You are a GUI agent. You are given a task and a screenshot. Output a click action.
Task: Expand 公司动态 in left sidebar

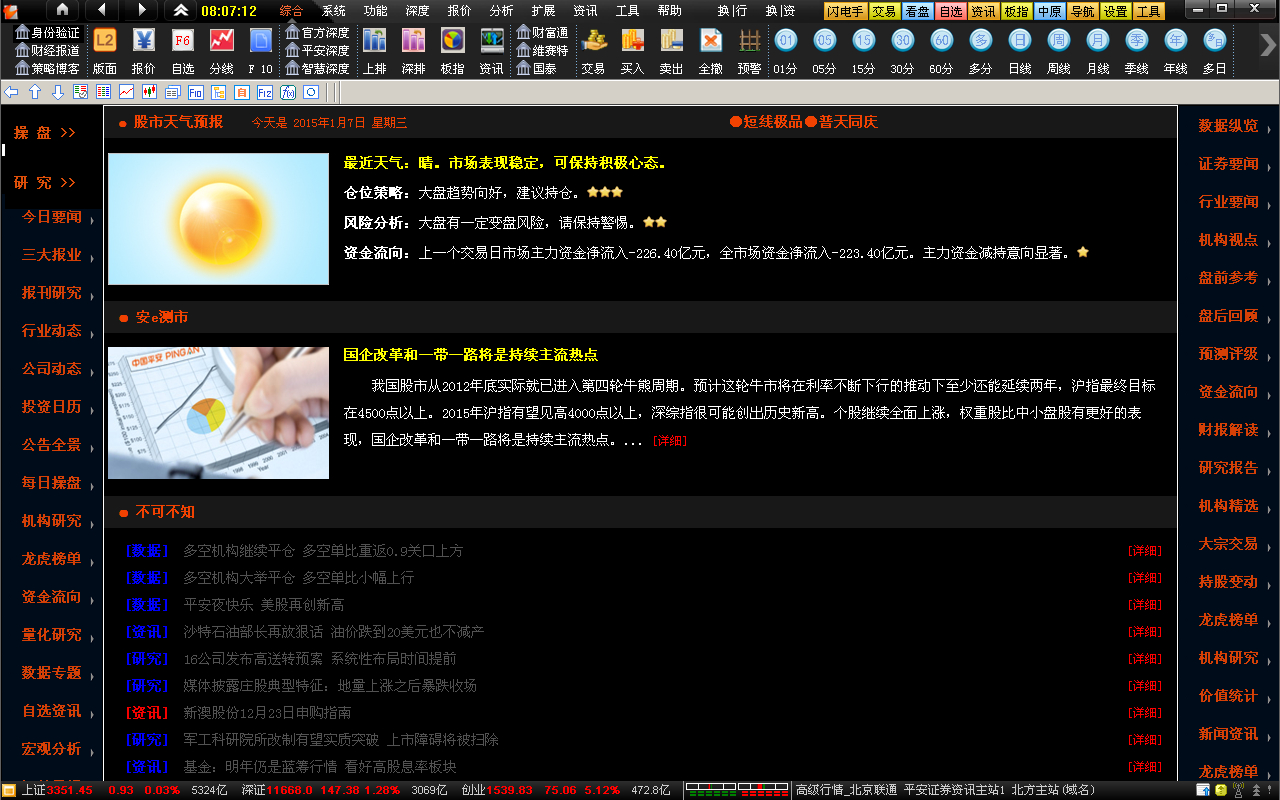pyautogui.click(x=52, y=369)
